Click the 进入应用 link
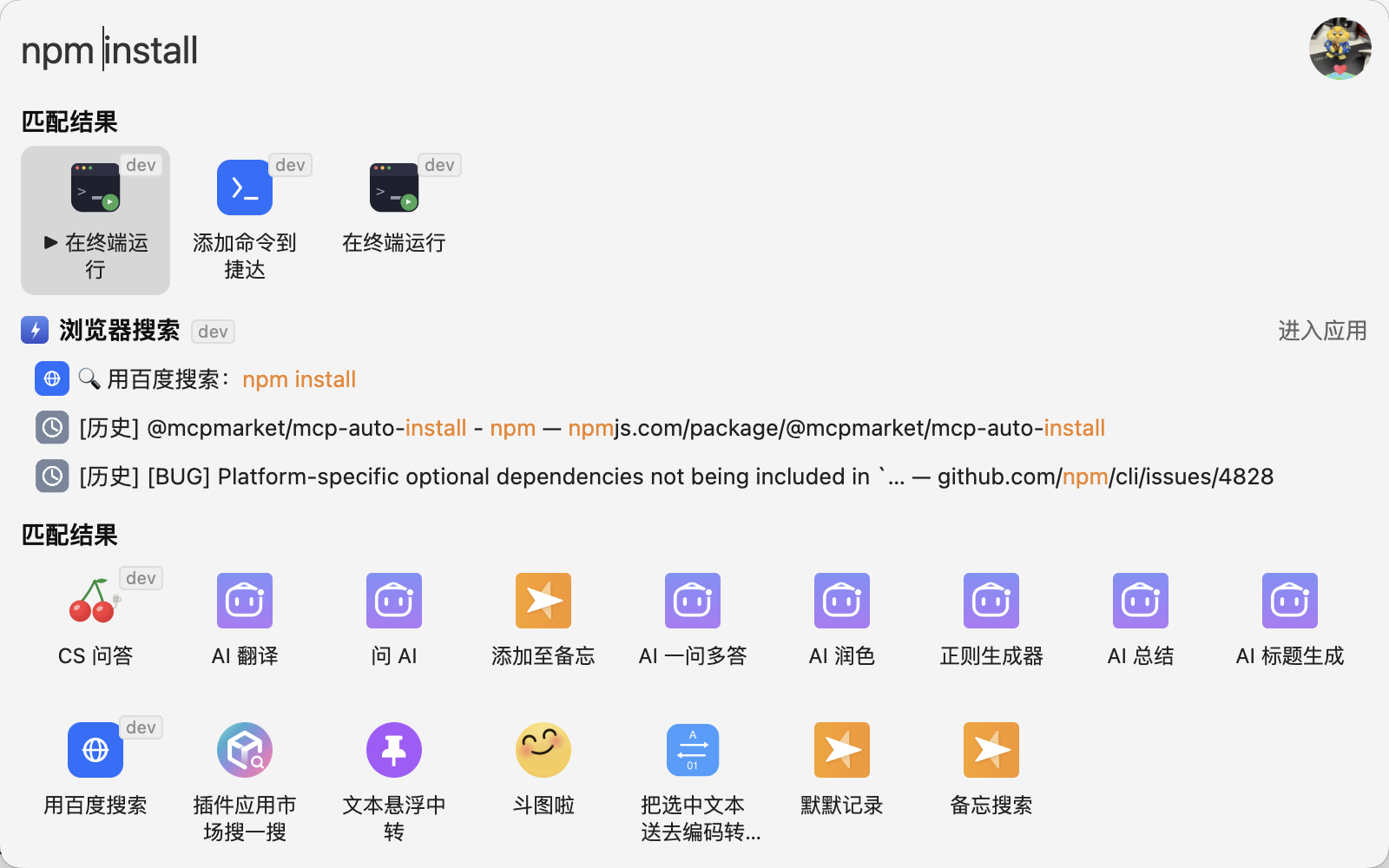1389x868 pixels. 1322,331
